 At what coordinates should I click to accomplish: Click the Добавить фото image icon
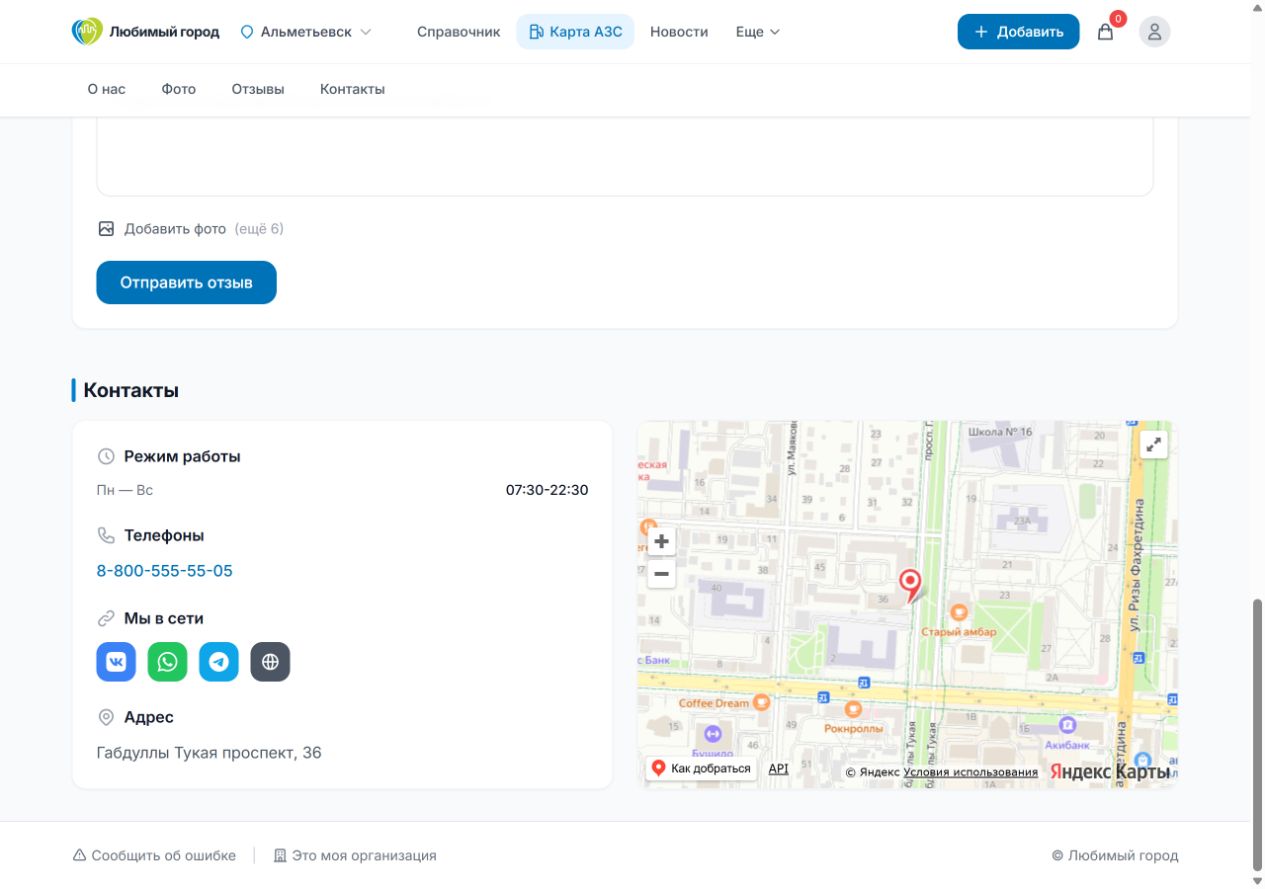pyautogui.click(x=106, y=229)
